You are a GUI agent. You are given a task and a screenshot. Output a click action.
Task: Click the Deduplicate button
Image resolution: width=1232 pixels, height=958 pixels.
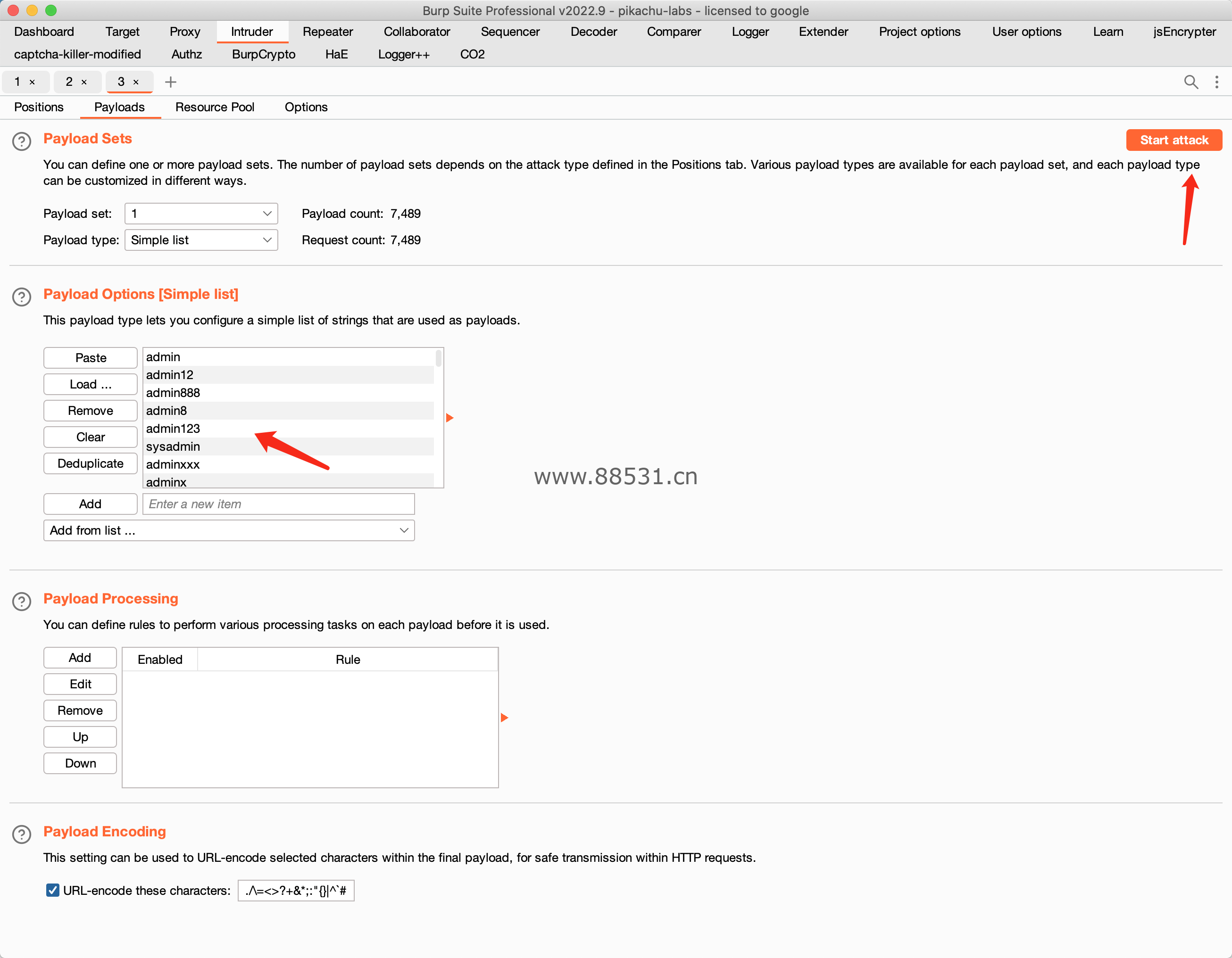tap(90, 463)
